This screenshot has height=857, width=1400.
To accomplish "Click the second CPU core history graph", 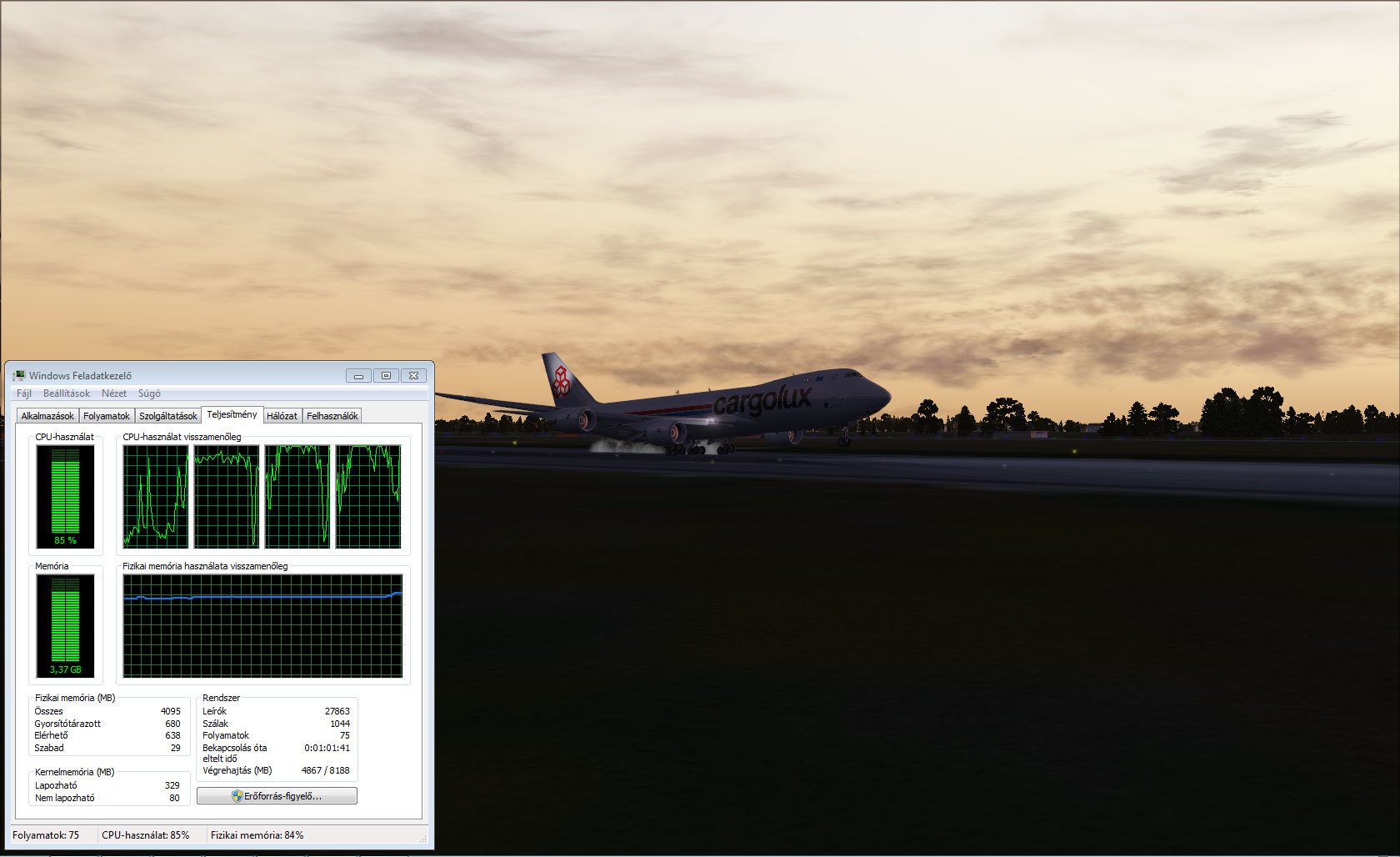I will point(227,497).
